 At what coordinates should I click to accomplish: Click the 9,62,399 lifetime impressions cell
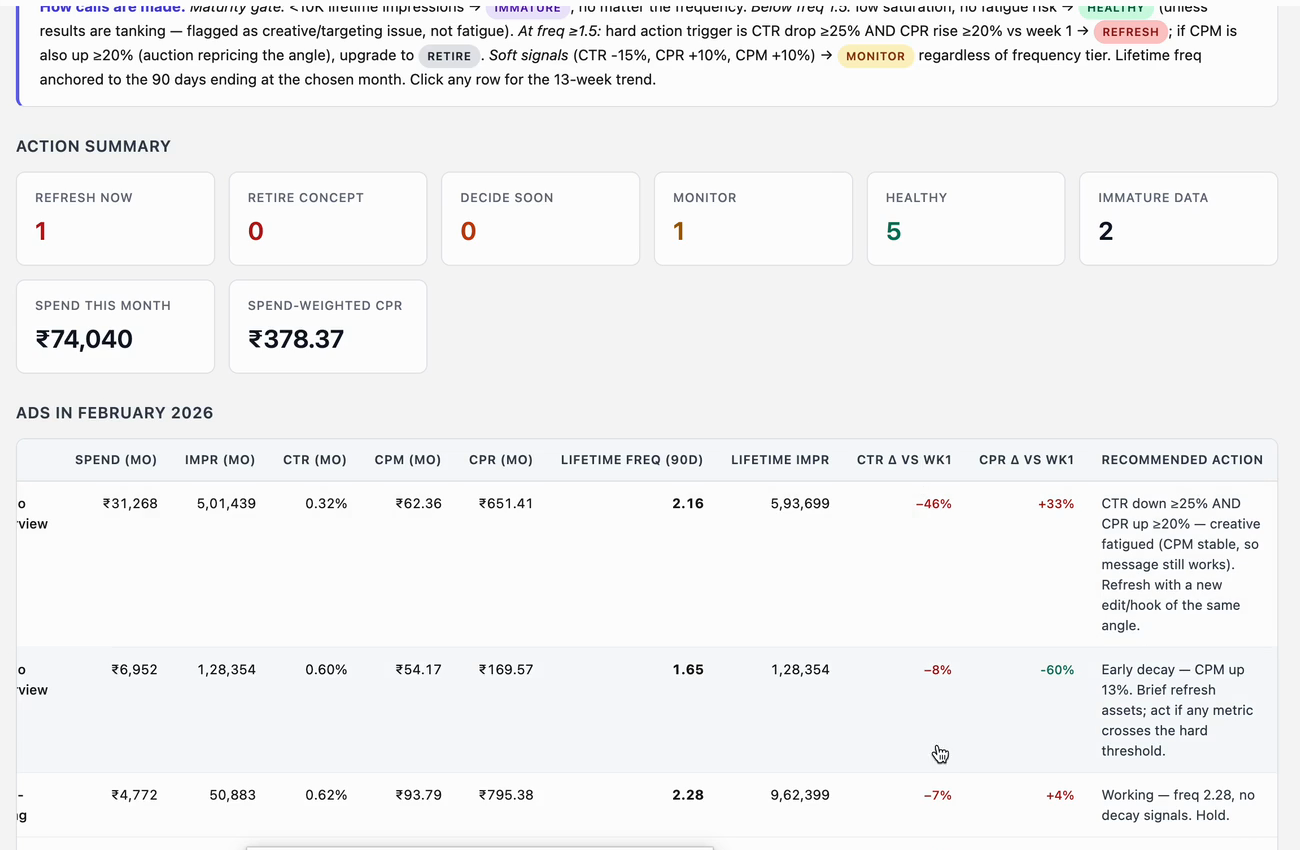(x=800, y=795)
